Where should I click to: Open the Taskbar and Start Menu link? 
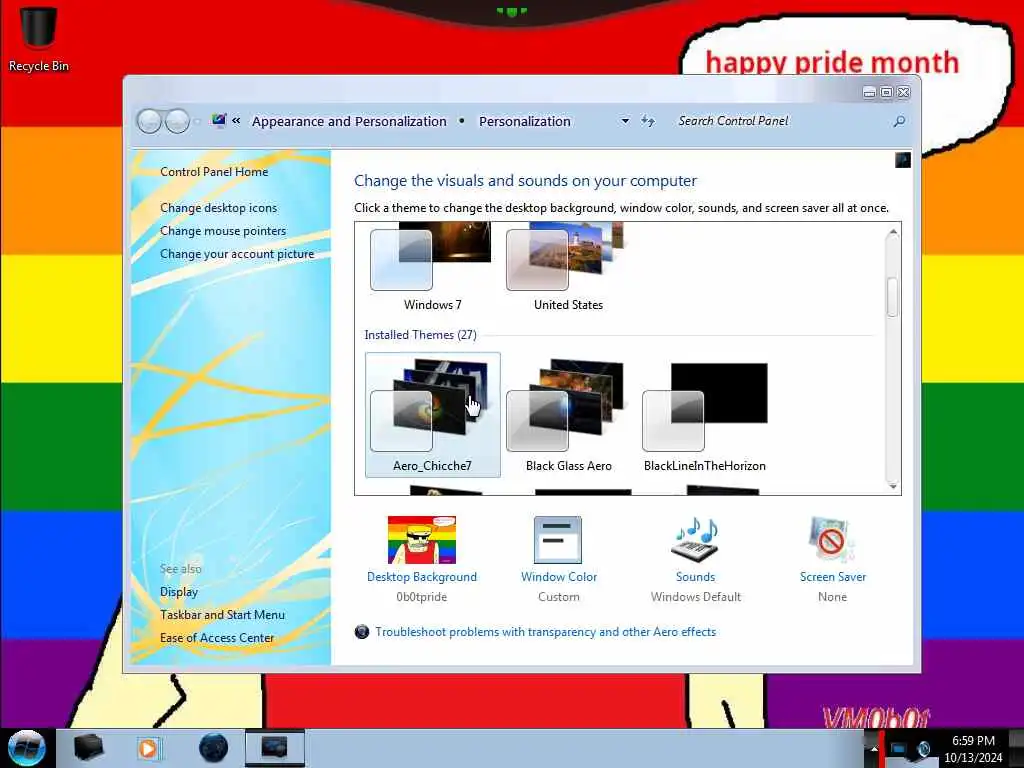pos(222,615)
